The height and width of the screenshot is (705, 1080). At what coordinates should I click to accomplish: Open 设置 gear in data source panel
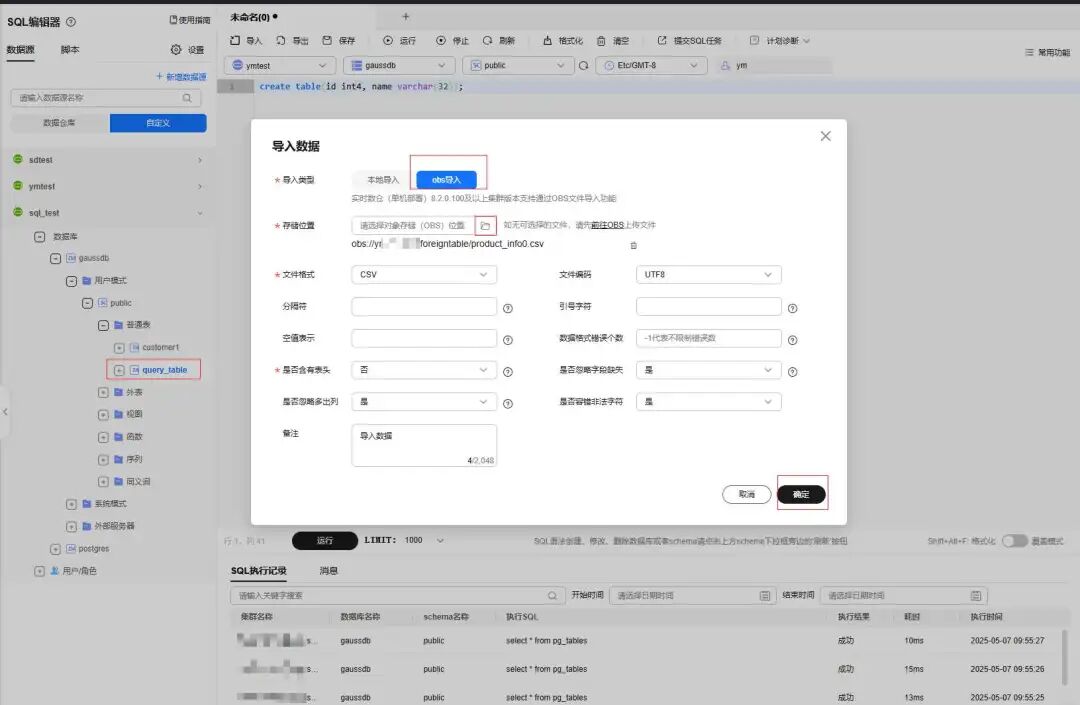coord(176,50)
